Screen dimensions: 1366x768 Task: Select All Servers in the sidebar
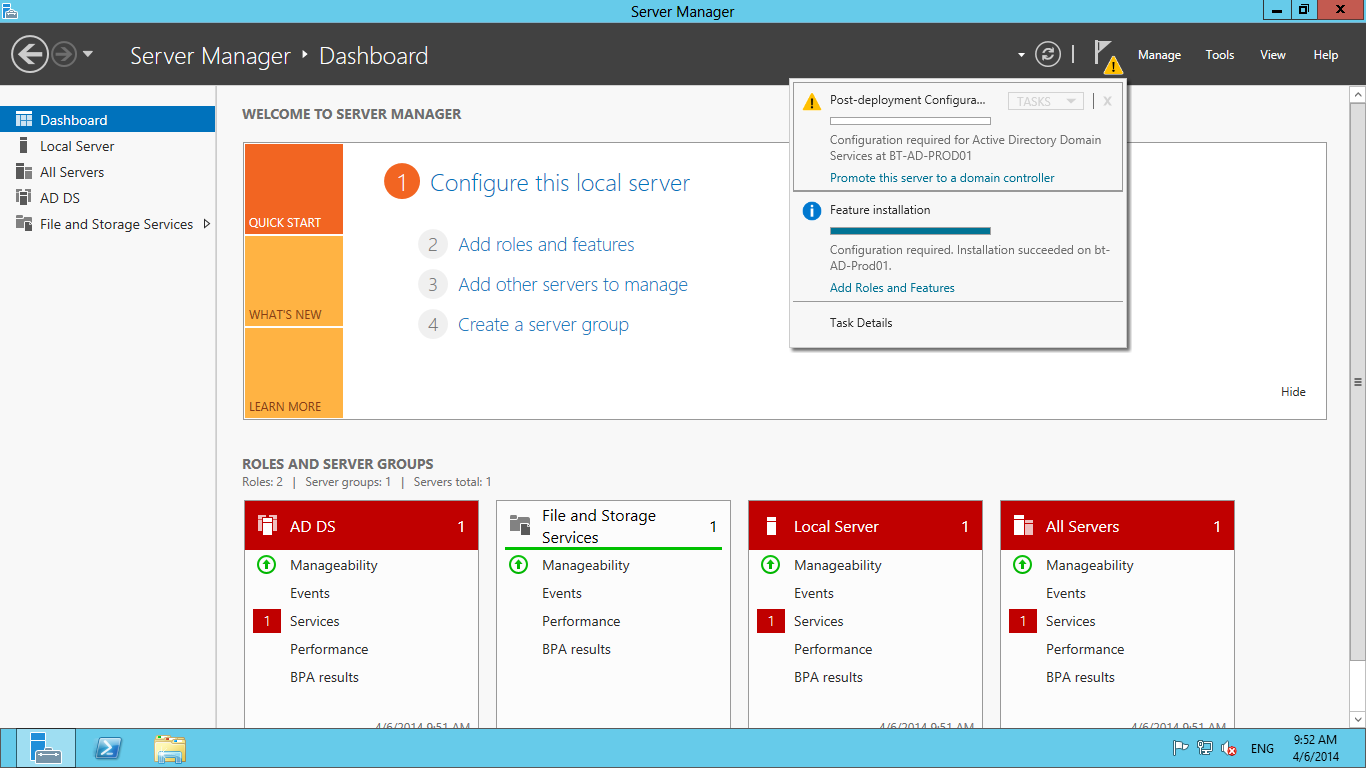coord(107,172)
